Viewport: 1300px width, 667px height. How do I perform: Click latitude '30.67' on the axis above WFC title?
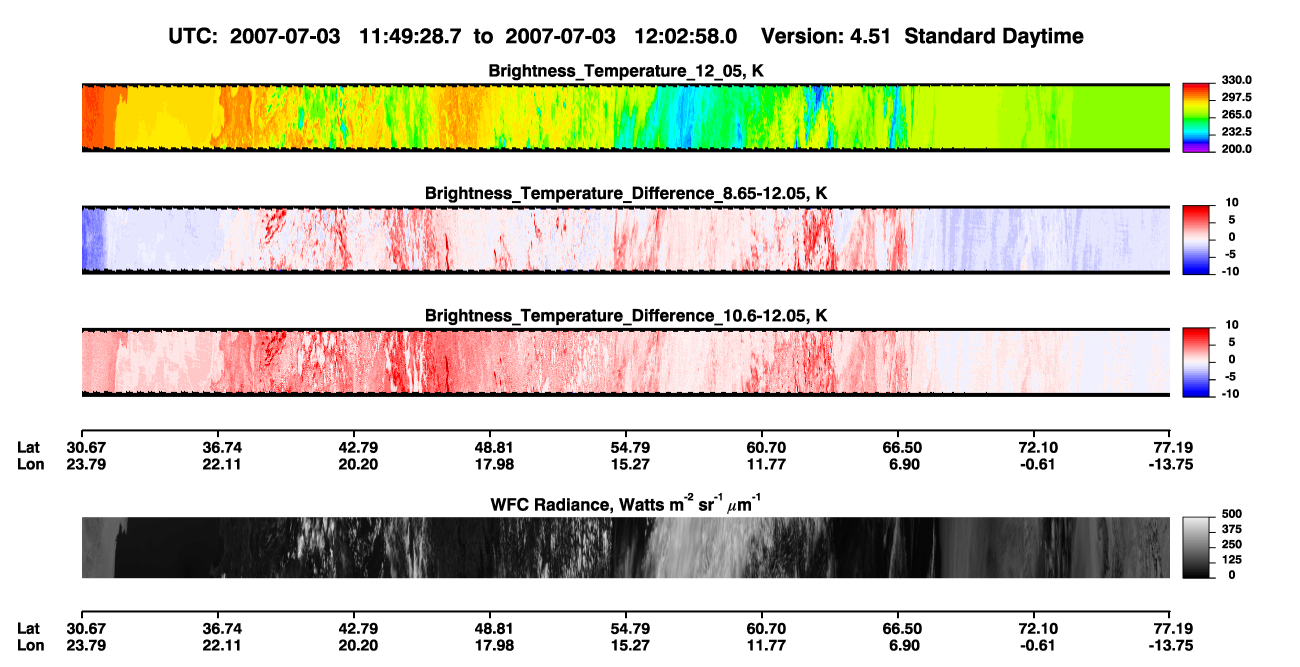click(87, 447)
